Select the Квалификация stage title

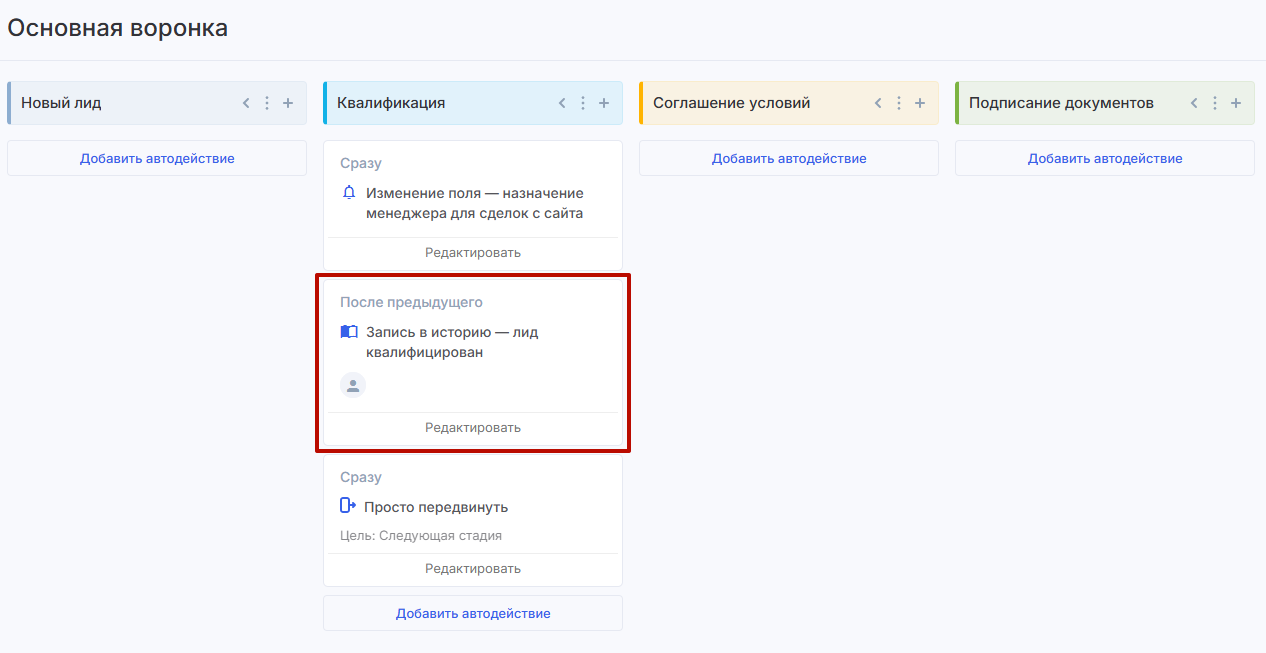coord(391,103)
